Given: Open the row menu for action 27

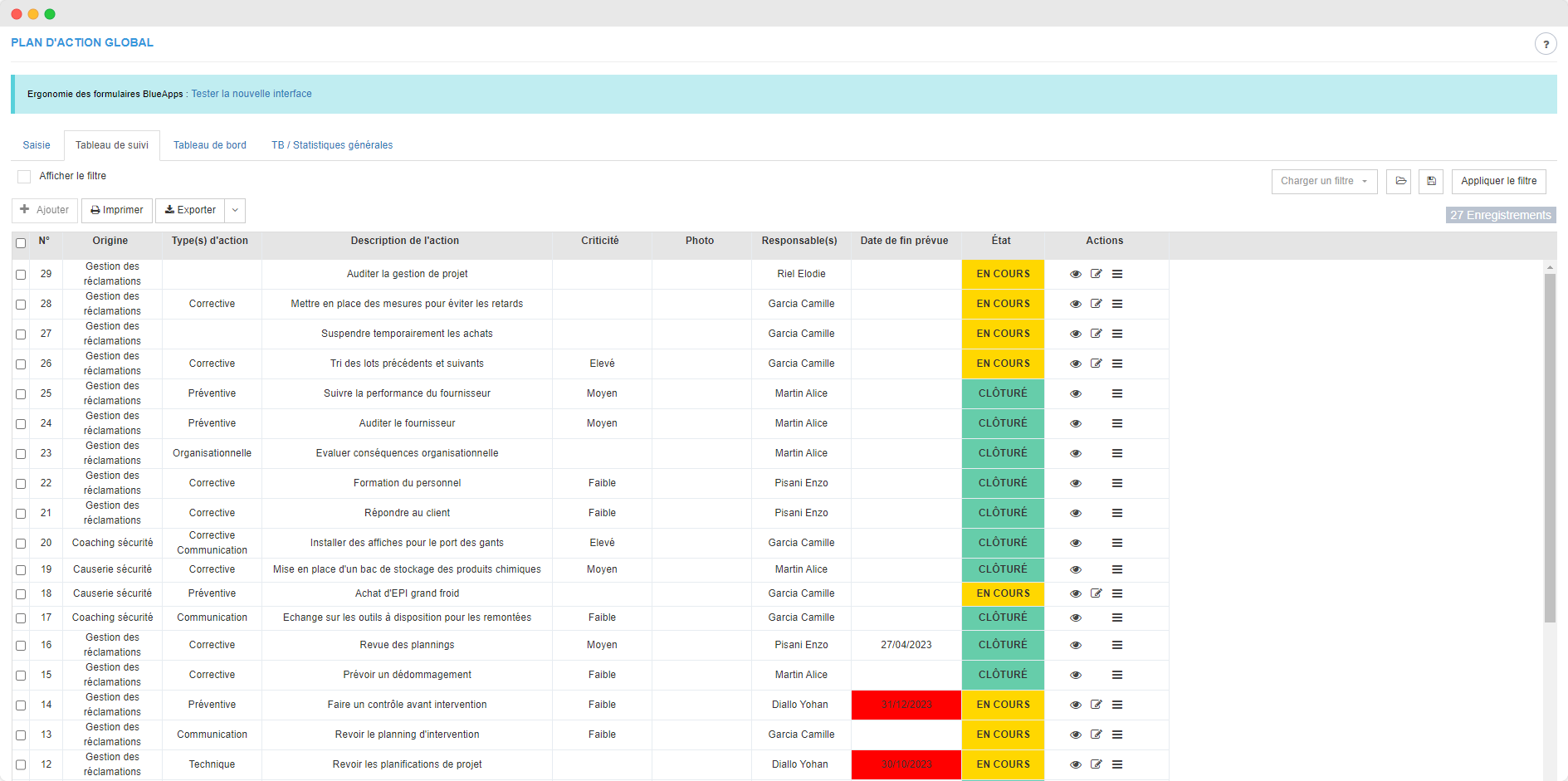Looking at the screenshot, I should [x=1117, y=334].
